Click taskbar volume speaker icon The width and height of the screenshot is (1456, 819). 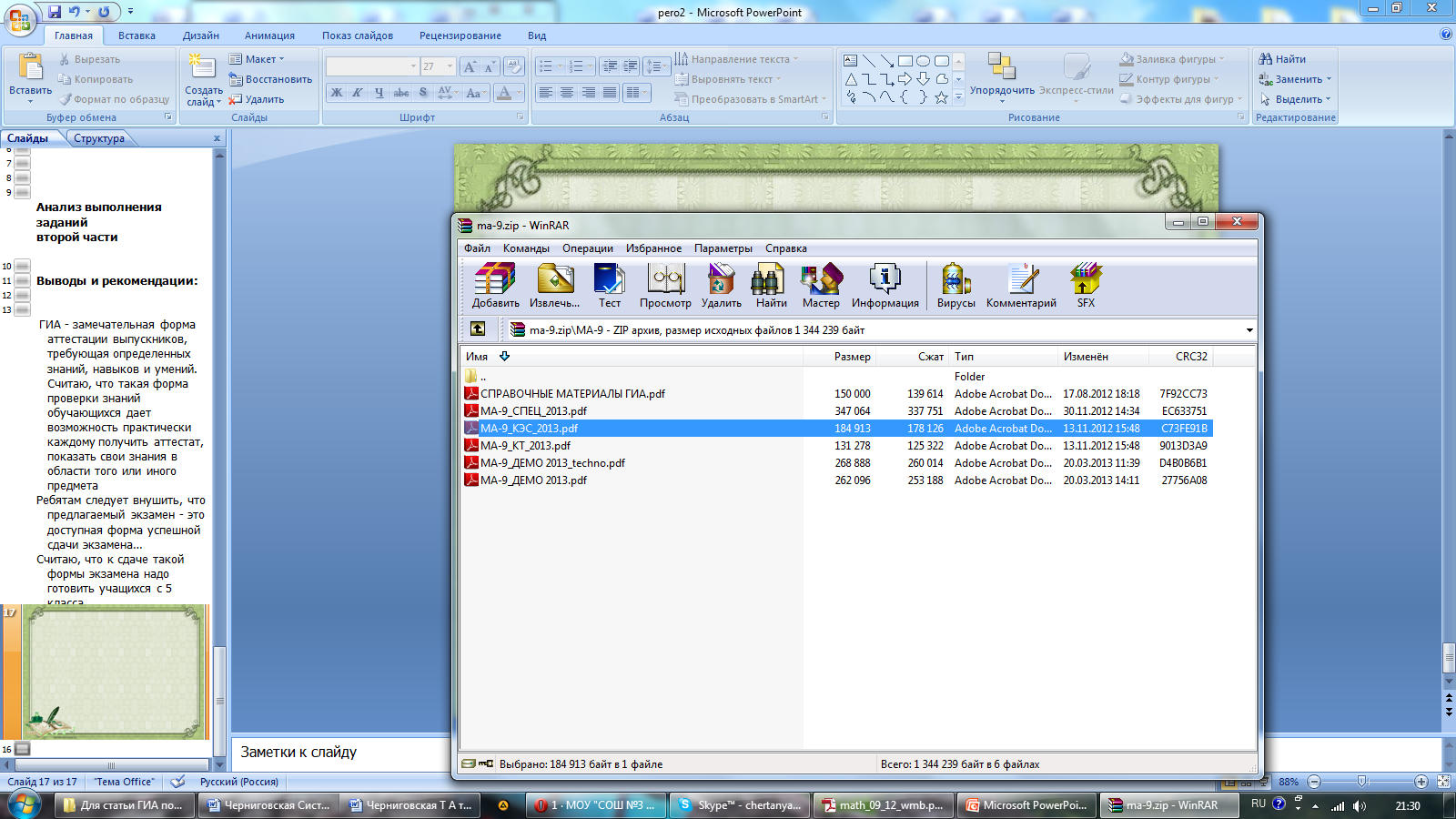[x=1359, y=805]
